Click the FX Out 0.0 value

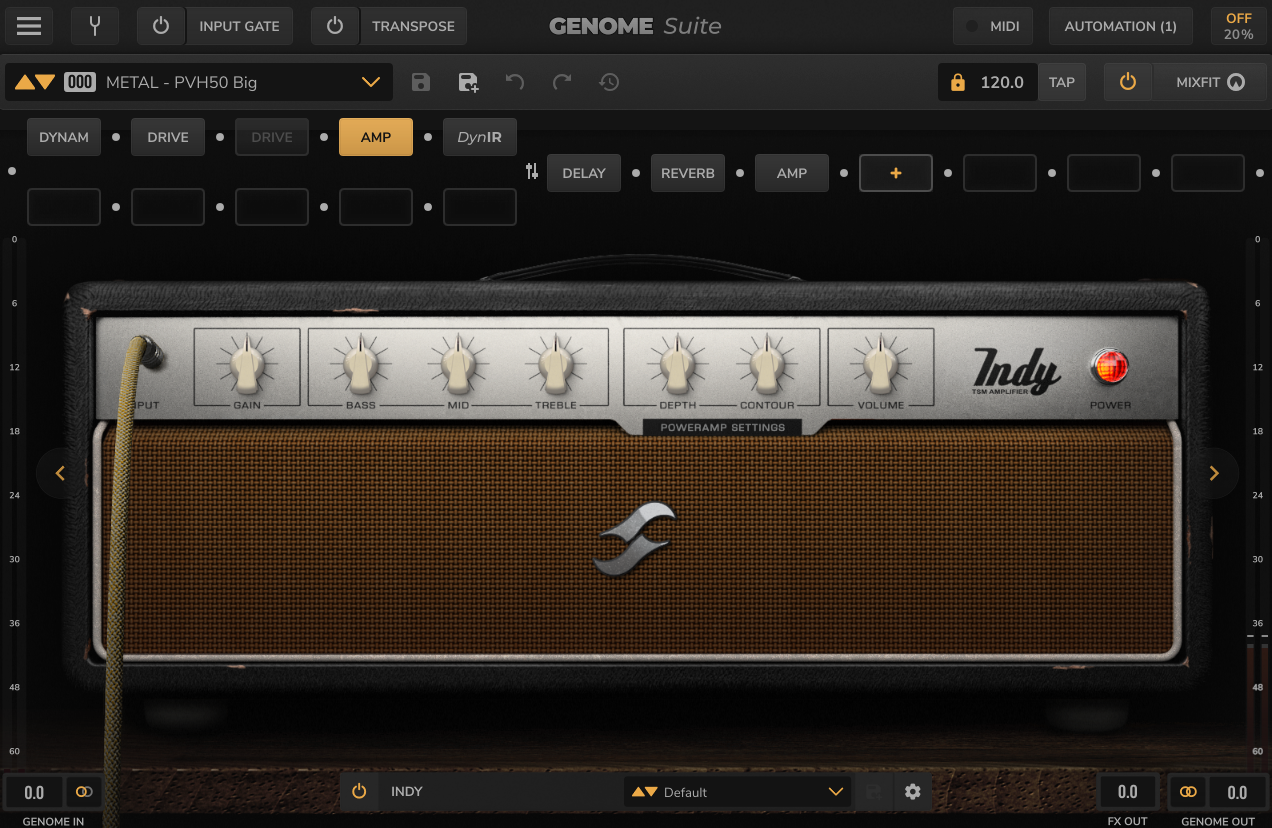point(1128,792)
